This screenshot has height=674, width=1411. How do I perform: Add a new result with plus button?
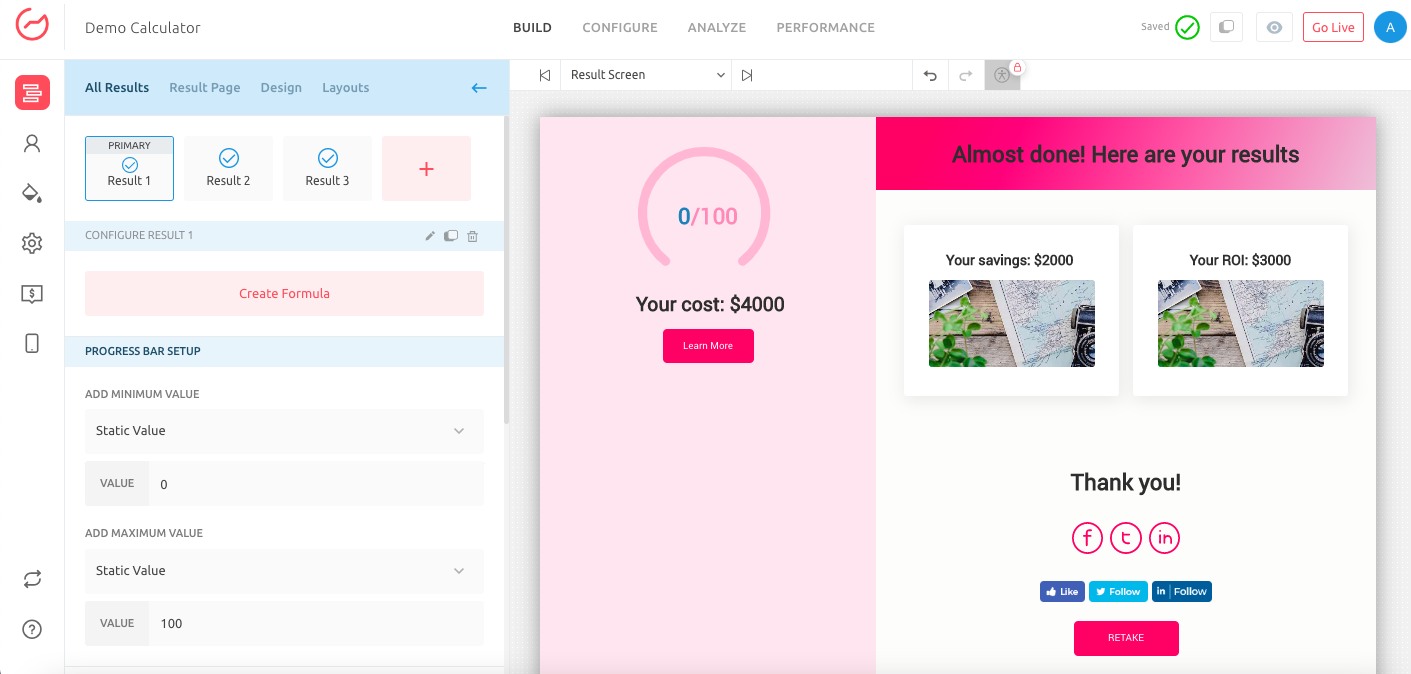tap(426, 168)
